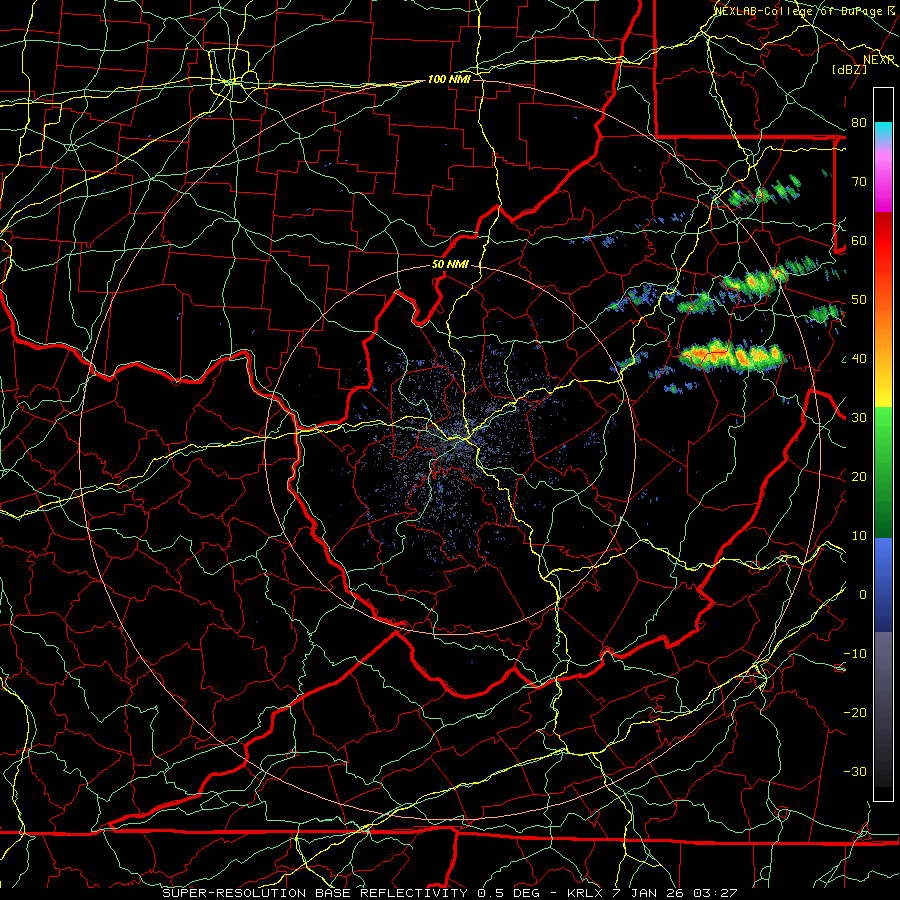900x900 pixels.
Task: Click the red segment of the color bar
Action: (x=883, y=241)
